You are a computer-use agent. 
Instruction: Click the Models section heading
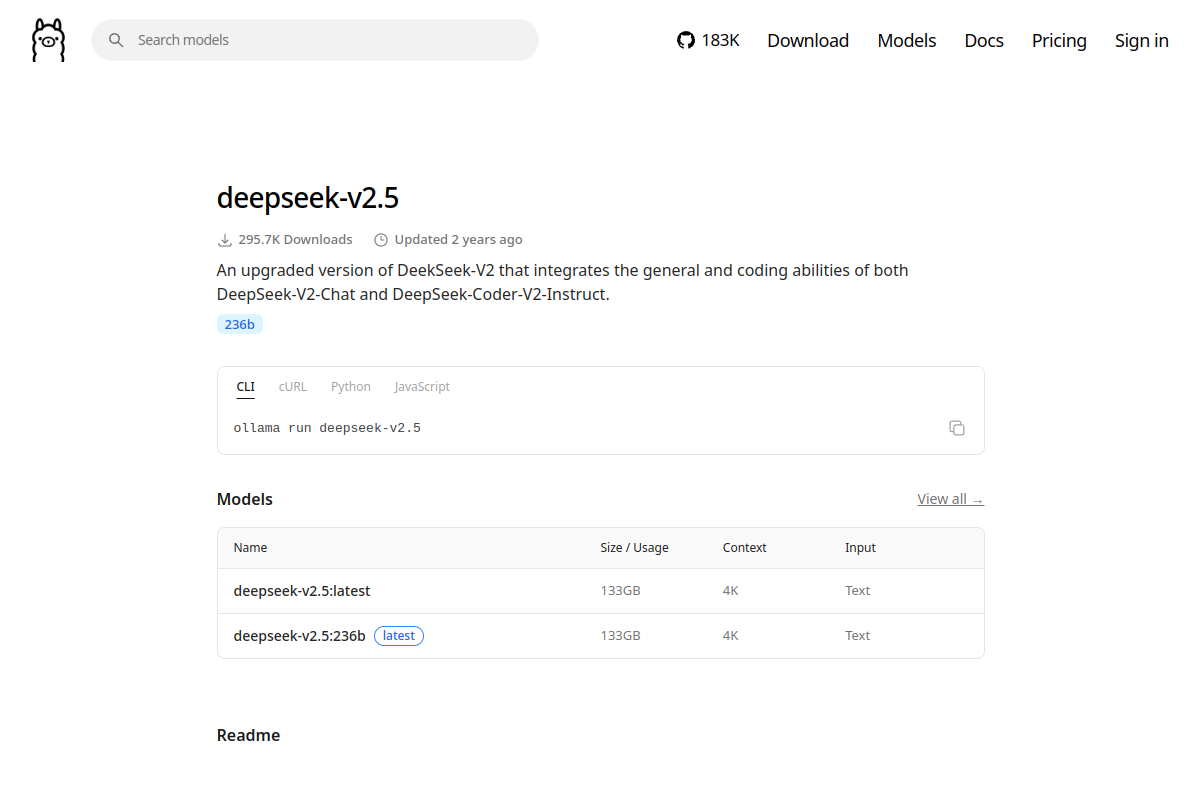click(245, 499)
